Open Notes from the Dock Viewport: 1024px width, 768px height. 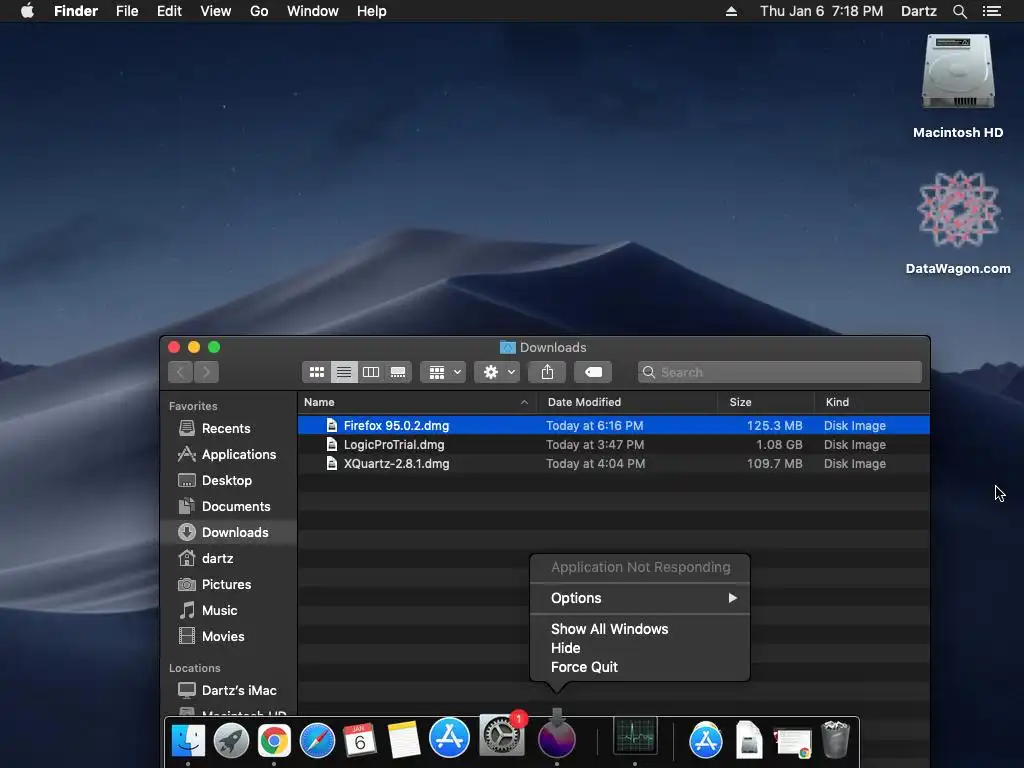(x=404, y=741)
